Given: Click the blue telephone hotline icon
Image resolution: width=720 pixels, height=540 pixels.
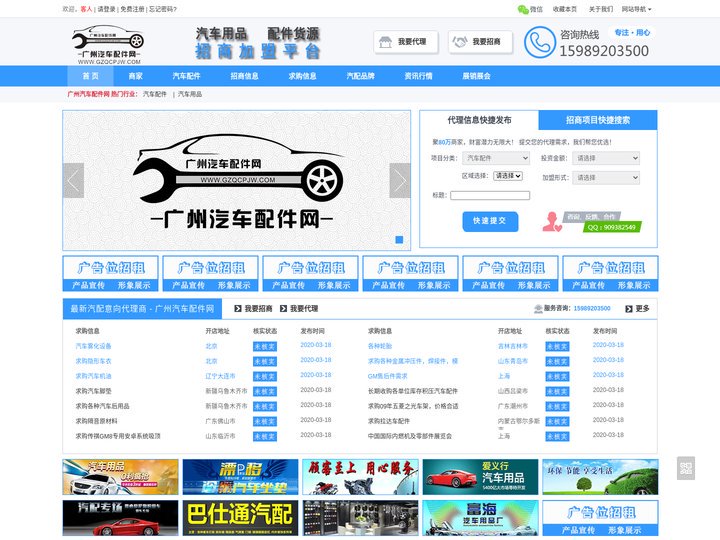Looking at the screenshot, I should 540,42.
